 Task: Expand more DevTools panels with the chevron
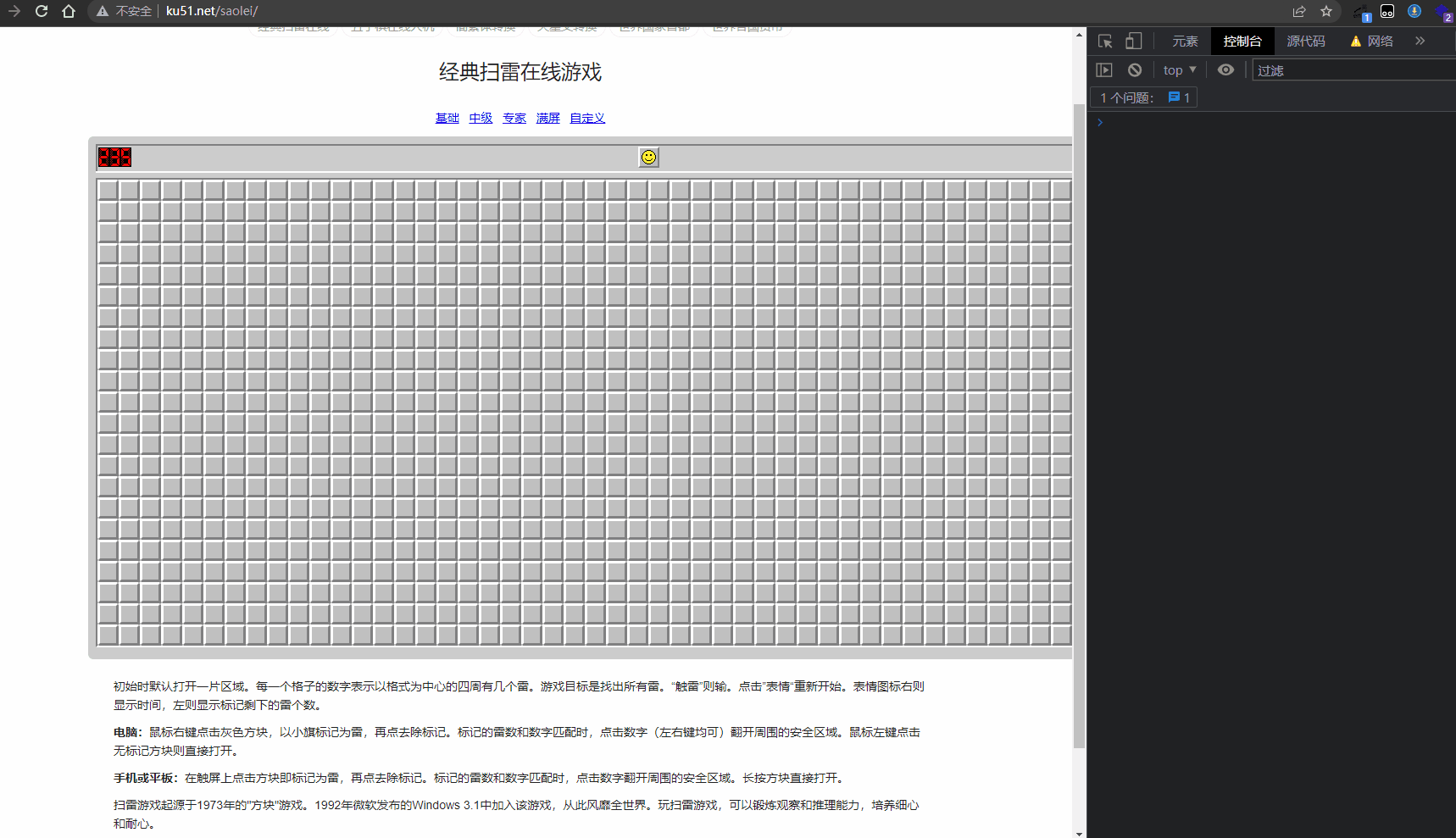click(x=1420, y=41)
